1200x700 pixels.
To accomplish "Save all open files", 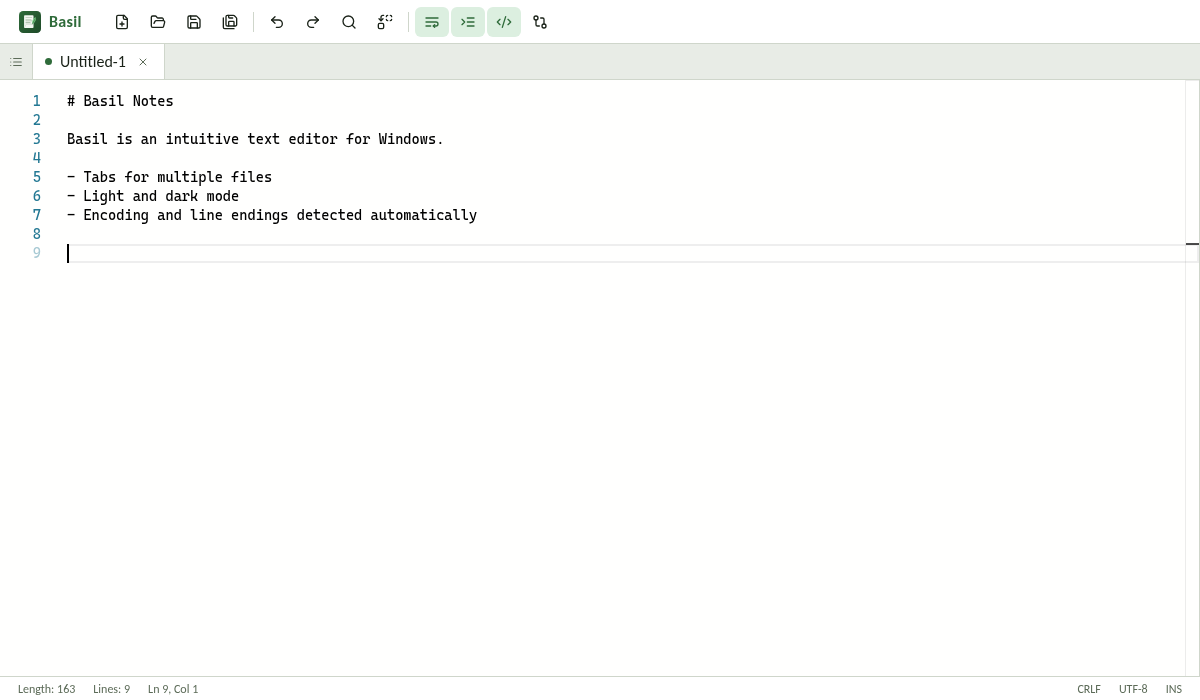I will (x=230, y=22).
